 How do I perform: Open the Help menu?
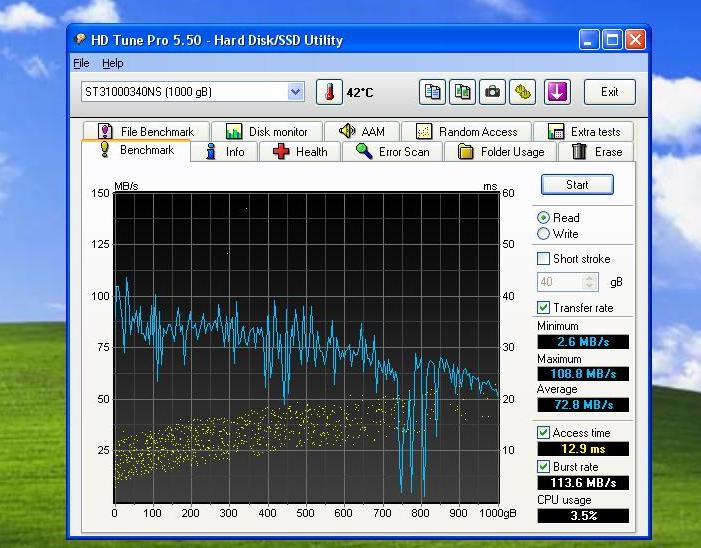113,63
